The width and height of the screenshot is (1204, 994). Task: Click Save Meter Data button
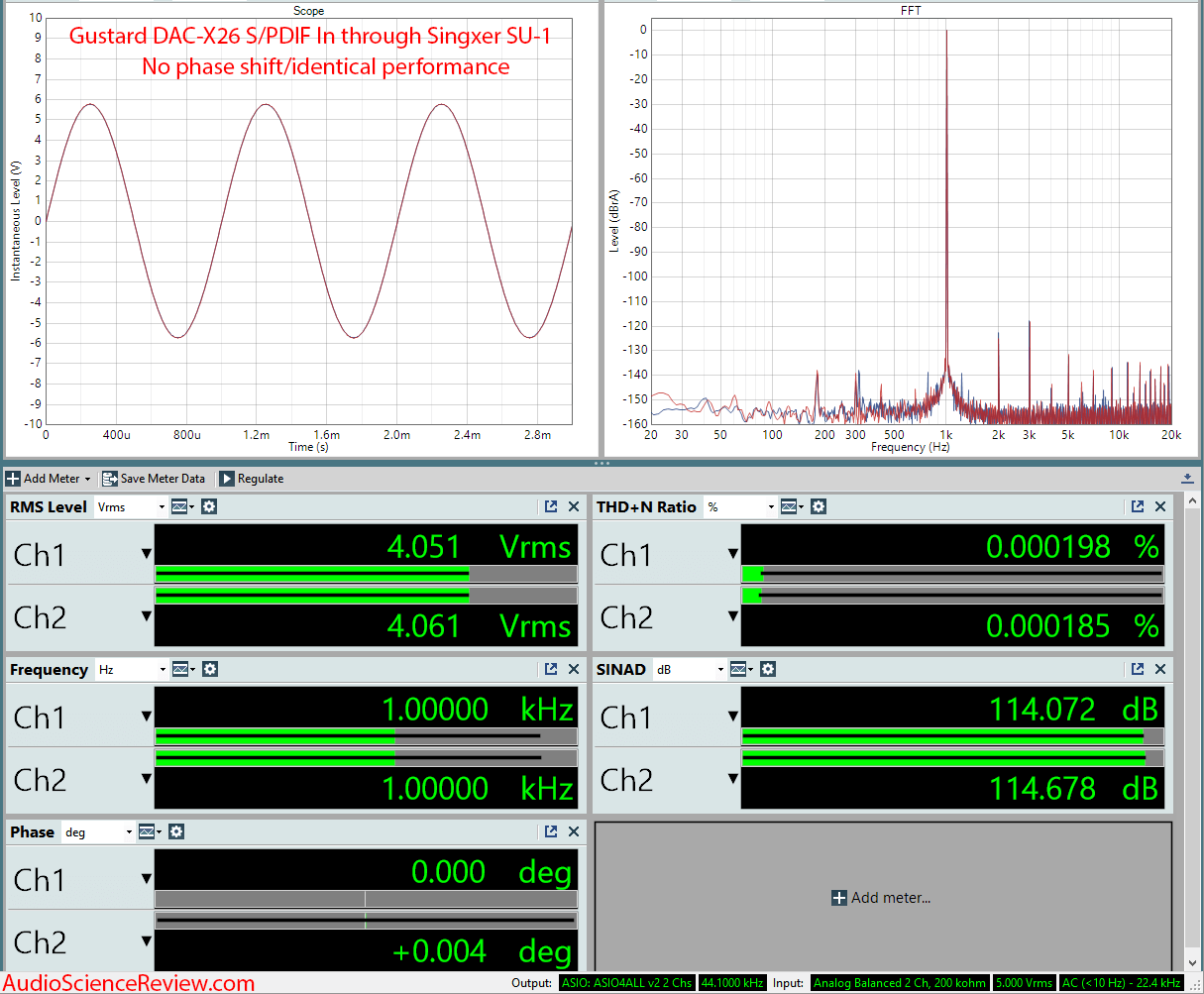(x=154, y=479)
